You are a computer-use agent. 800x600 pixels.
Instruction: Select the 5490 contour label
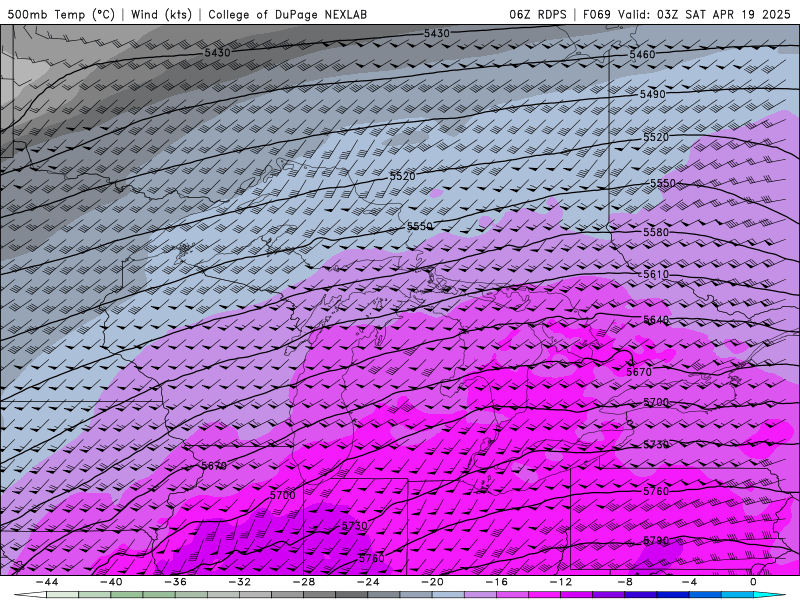pyautogui.click(x=653, y=94)
